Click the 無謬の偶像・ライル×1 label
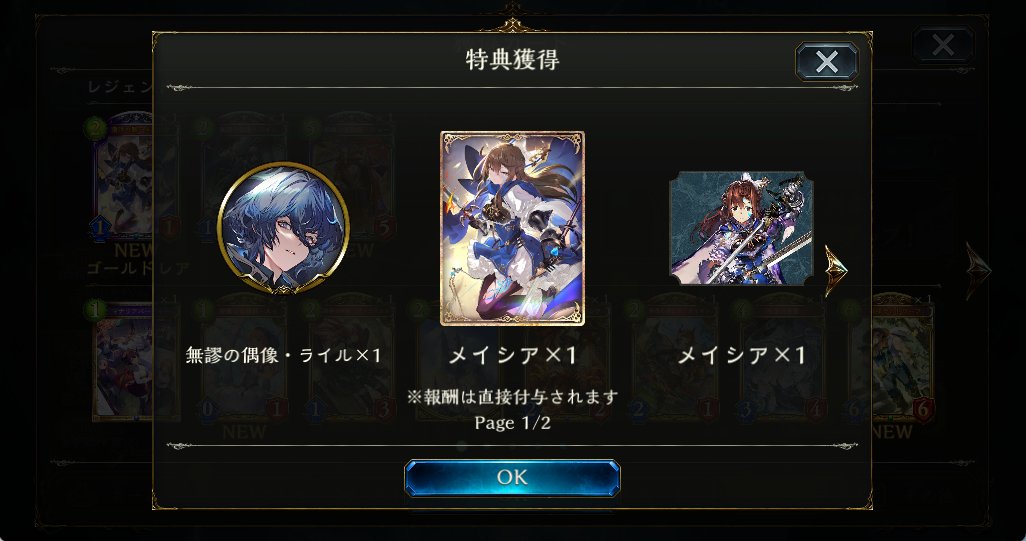 point(283,355)
